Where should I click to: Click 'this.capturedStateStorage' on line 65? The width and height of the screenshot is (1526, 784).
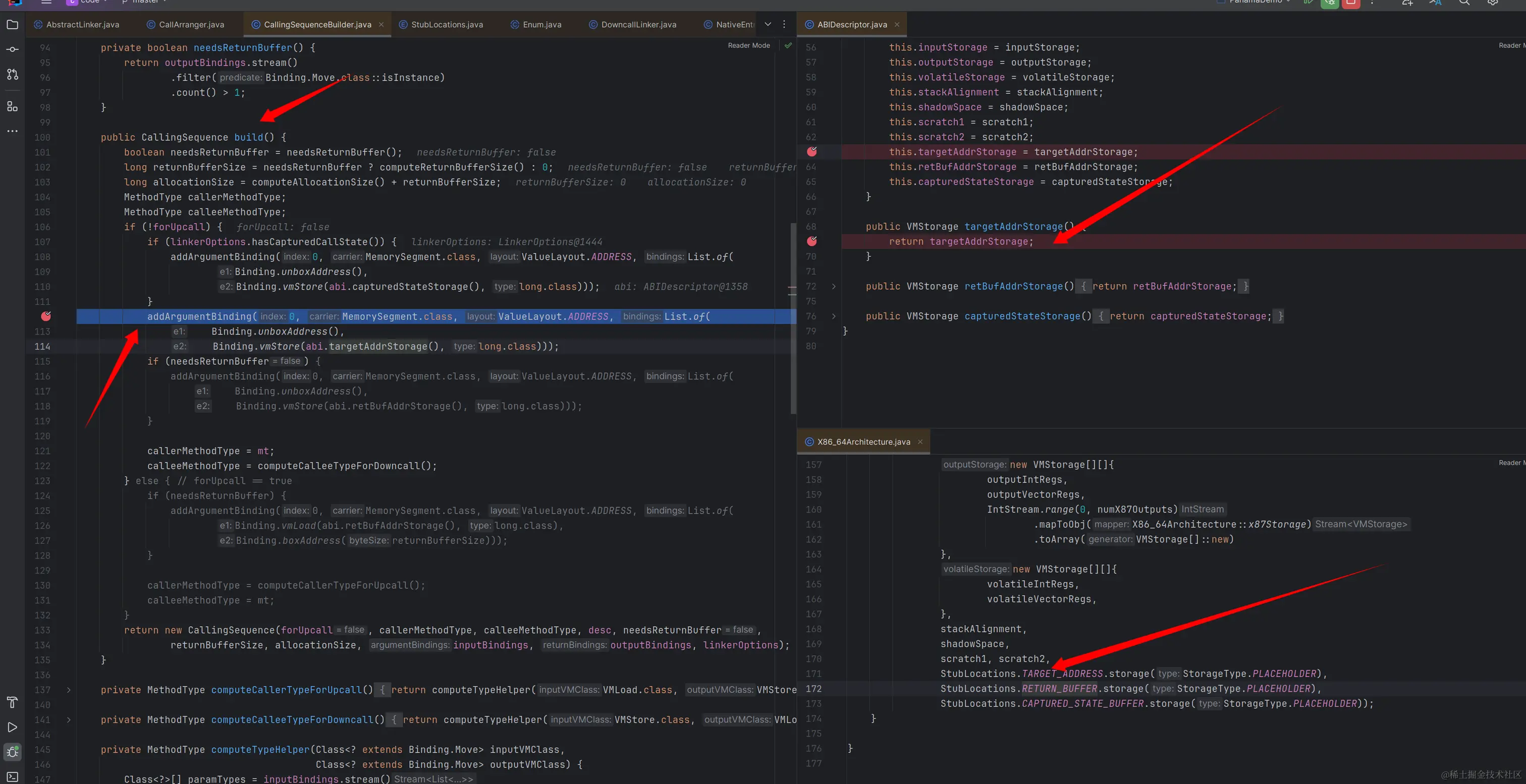point(961,183)
